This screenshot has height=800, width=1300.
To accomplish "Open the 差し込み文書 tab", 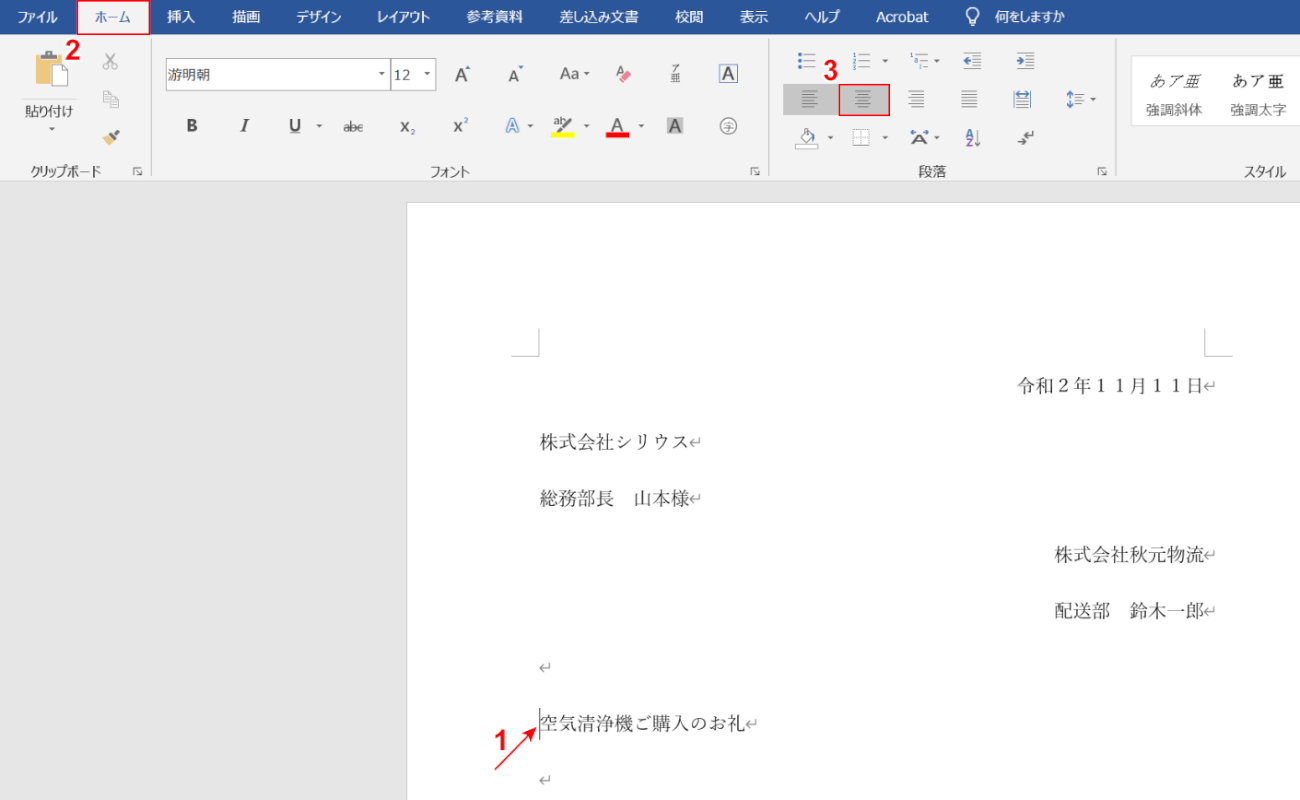I will click(597, 16).
